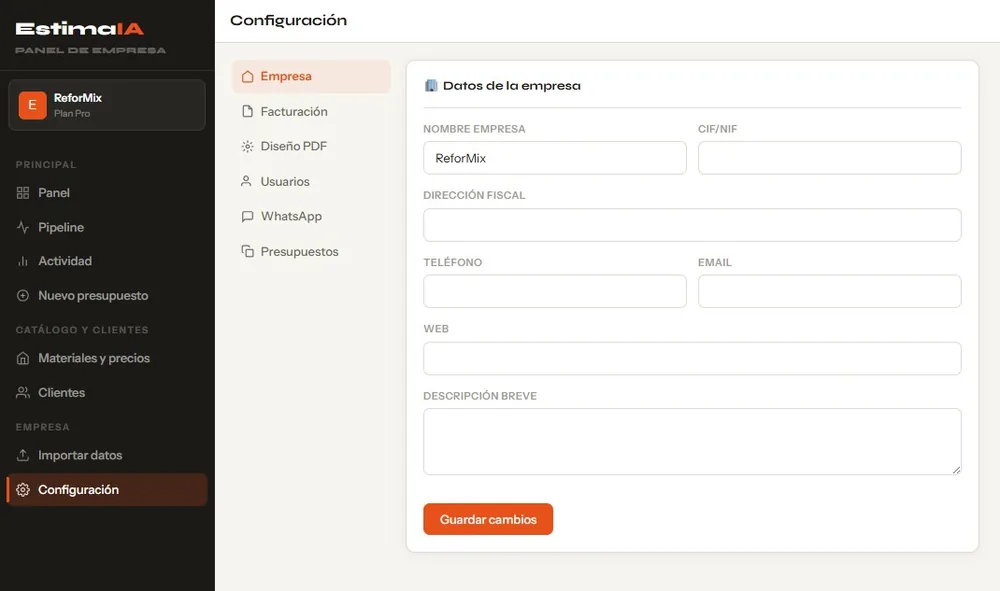This screenshot has height=591, width=1000.
Task: Click the CATÁLOGO Y CLIENTES section label
Action: click(x=82, y=330)
